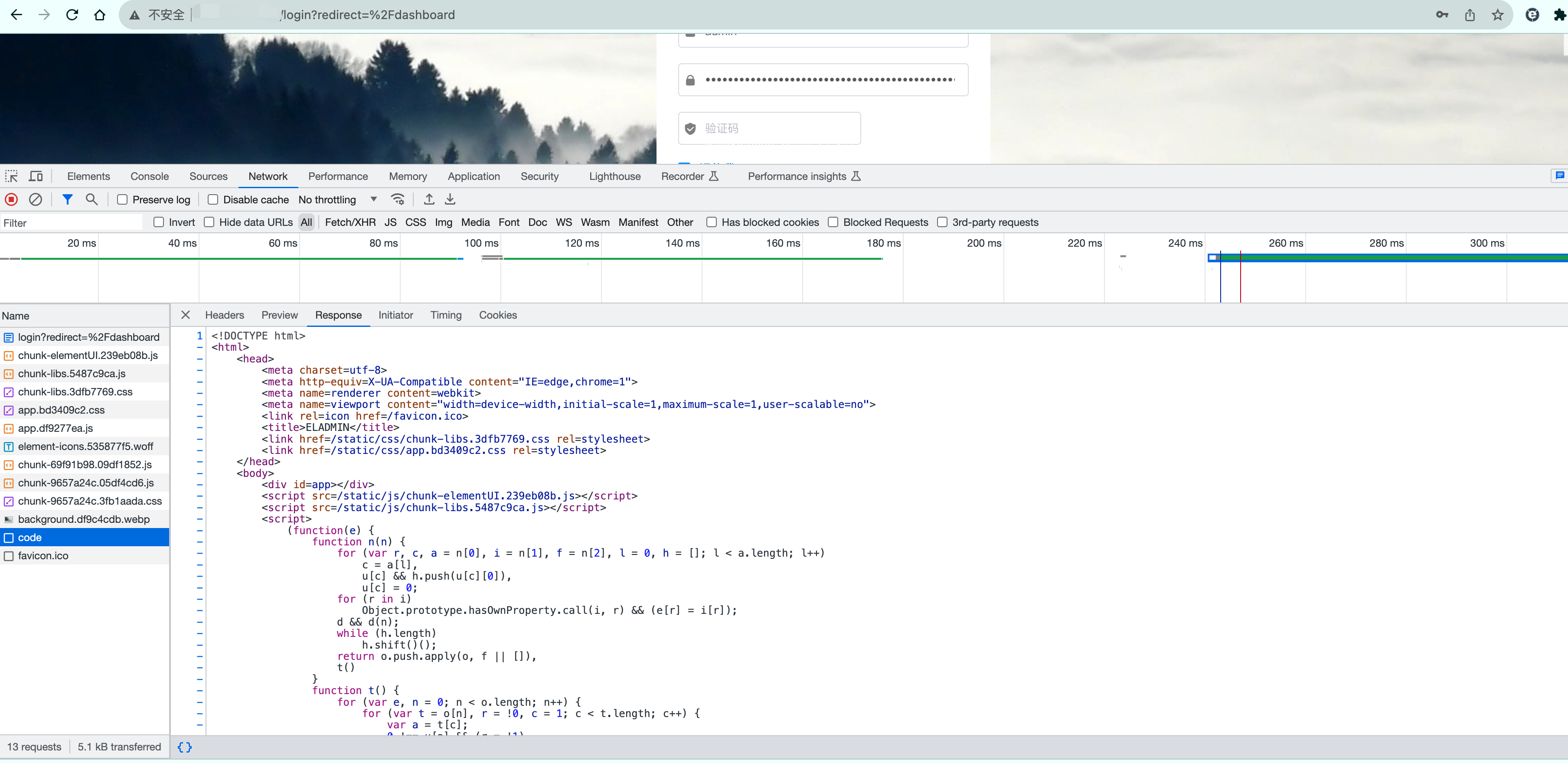The height and width of the screenshot is (763, 1568).
Task: Switch to the Console tab
Action: coord(150,176)
